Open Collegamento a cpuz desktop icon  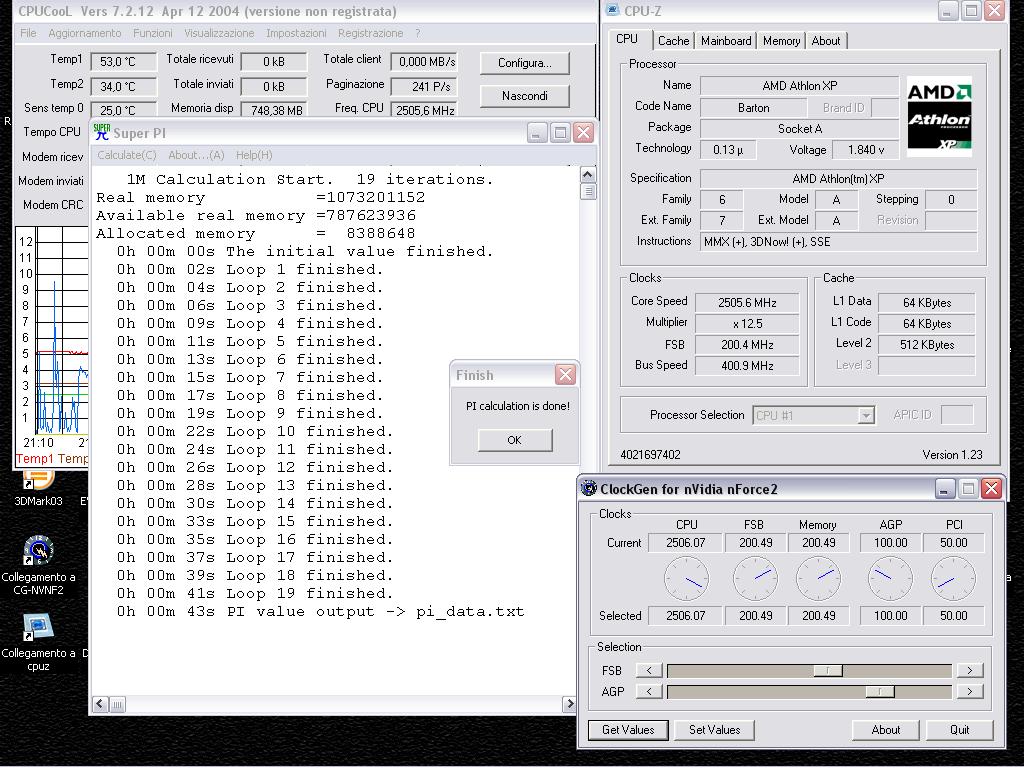click(x=38, y=642)
